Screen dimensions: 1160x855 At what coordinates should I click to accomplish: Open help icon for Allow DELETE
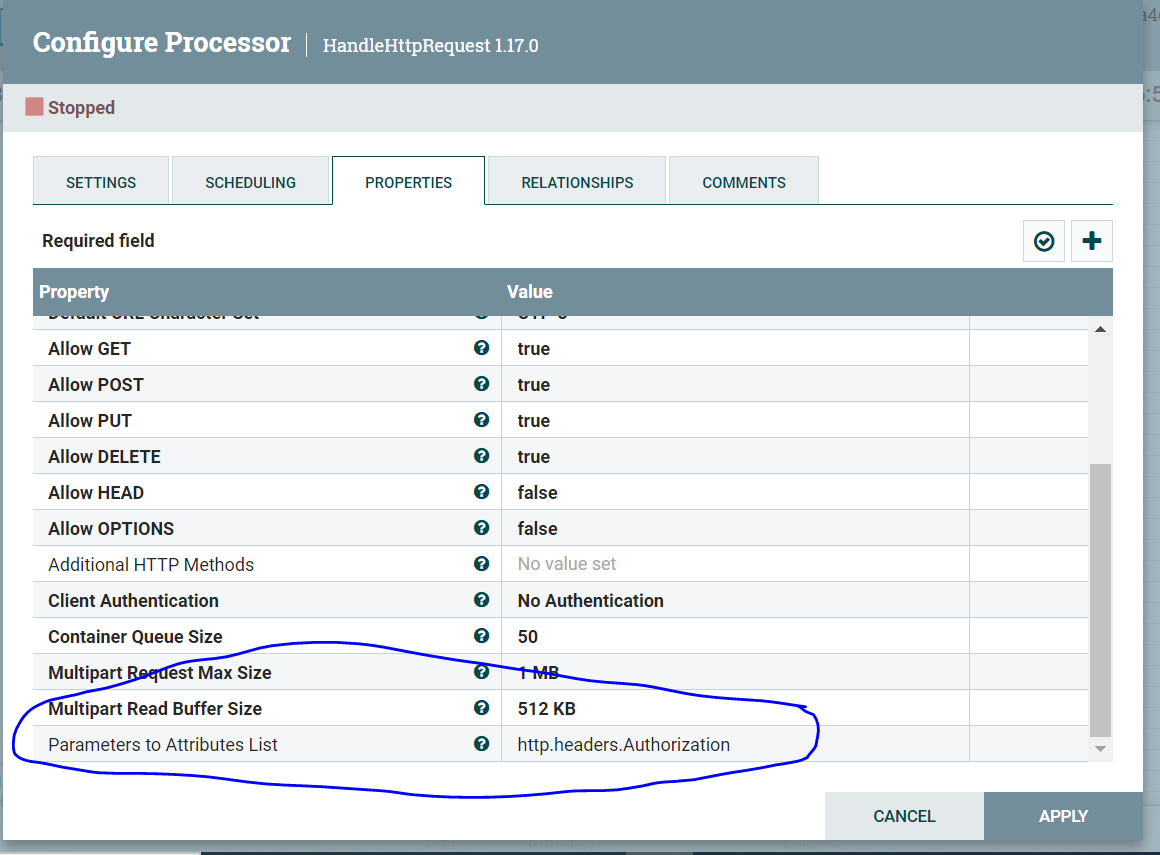click(x=481, y=456)
